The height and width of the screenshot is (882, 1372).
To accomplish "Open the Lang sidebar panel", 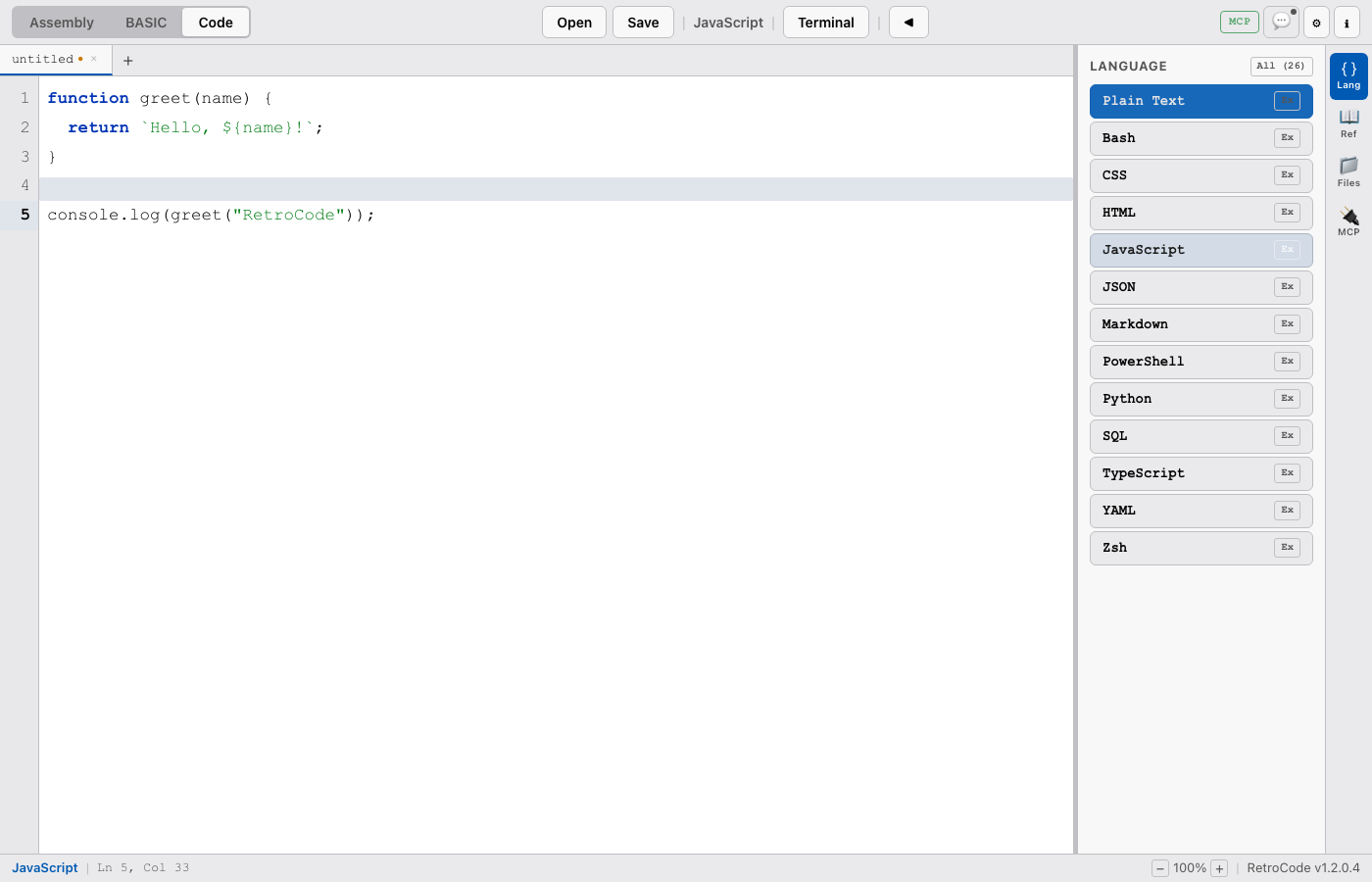I will click(1348, 73).
